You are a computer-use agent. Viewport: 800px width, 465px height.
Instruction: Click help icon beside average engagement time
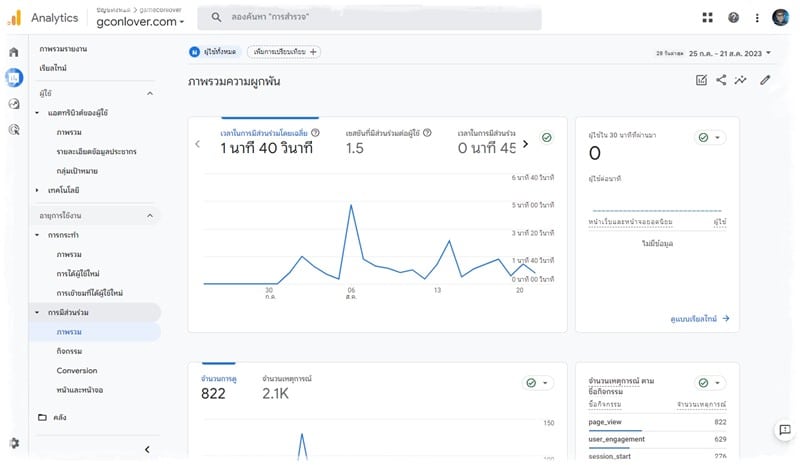(315, 133)
